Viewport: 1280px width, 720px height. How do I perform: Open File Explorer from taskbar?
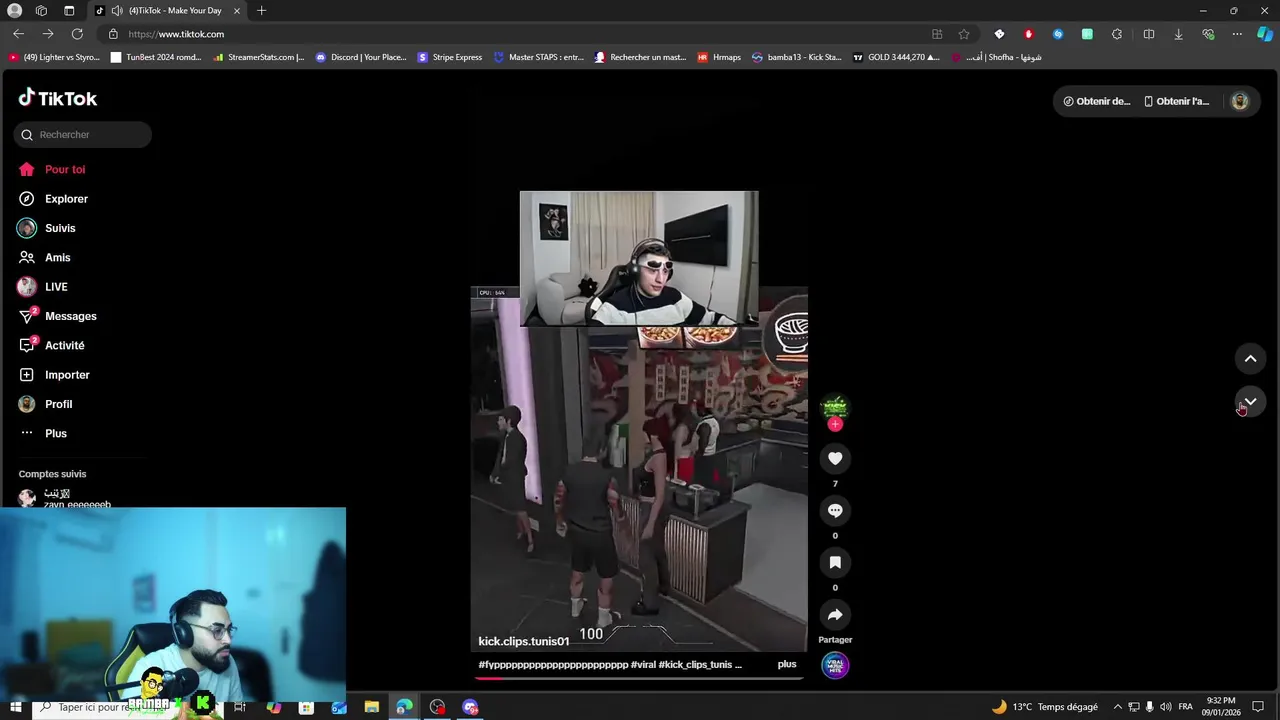coord(372,707)
